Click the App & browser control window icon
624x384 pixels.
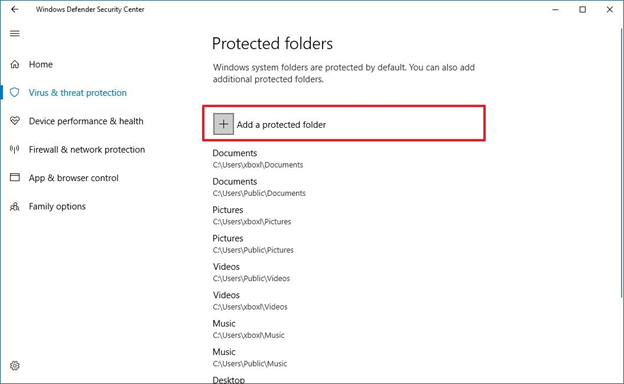pyautogui.click(x=15, y=177)
